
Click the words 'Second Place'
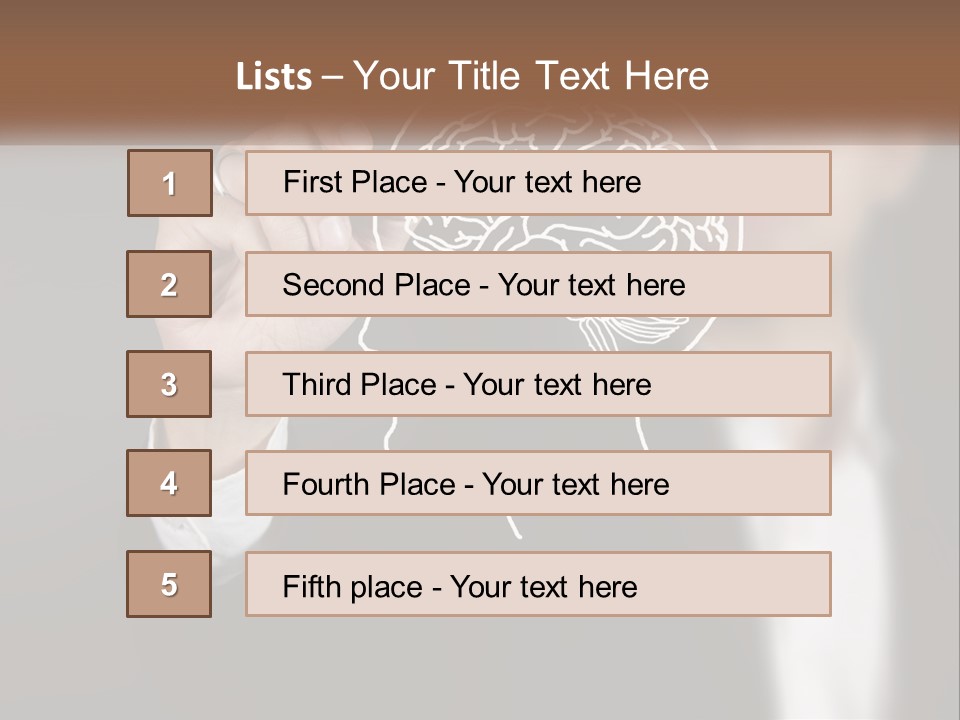(376, 285)
